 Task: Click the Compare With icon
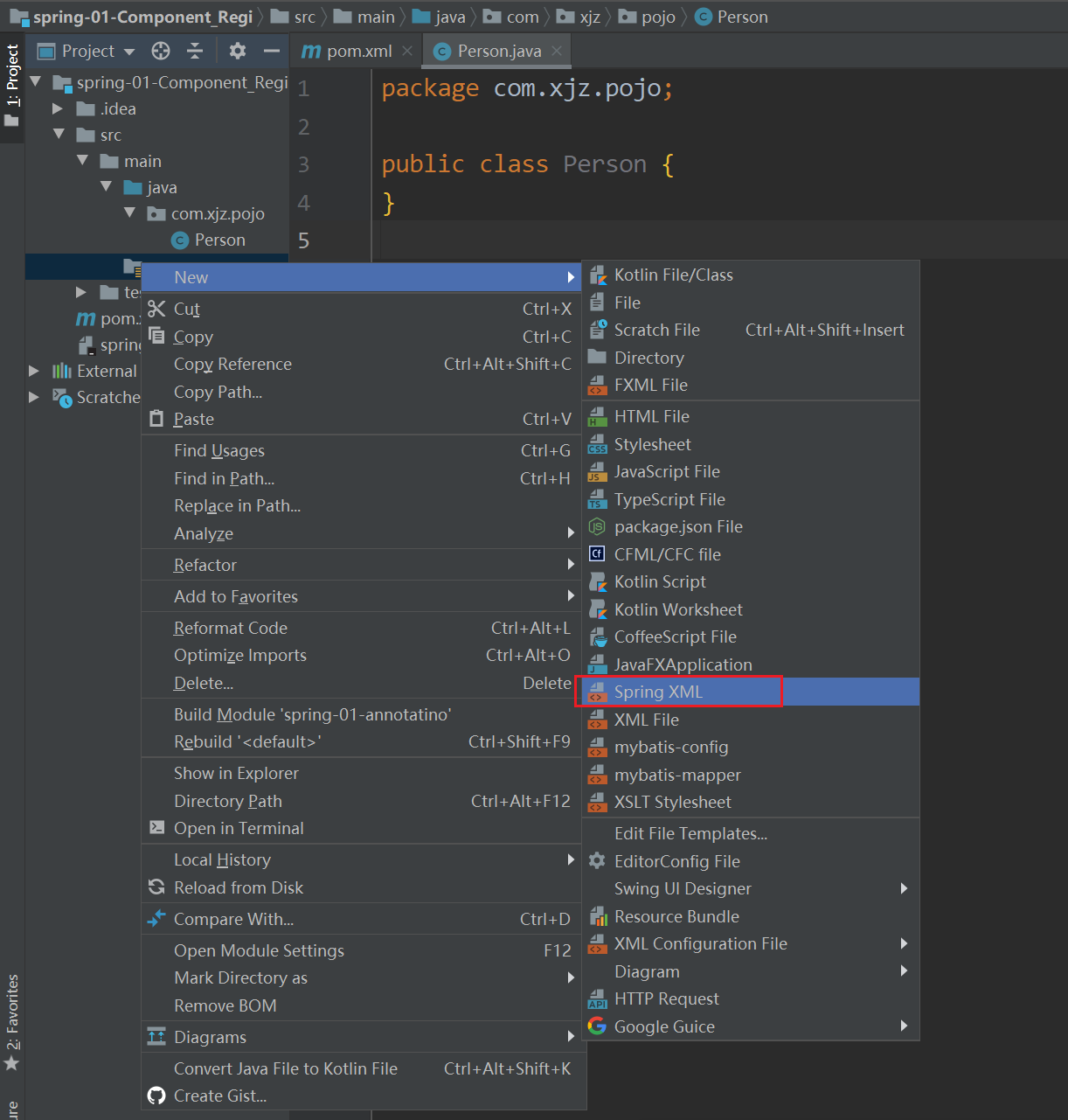coord(156,919)
